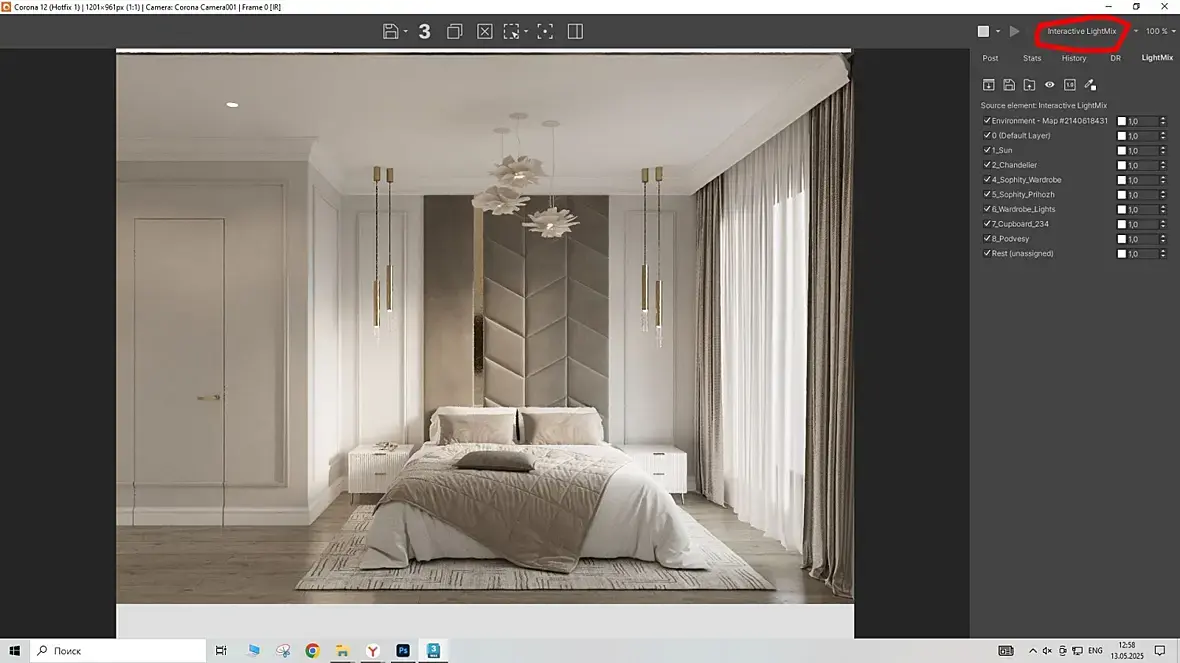Open the render region dropdown arrow
The image size is (1180, 663).
525,32
